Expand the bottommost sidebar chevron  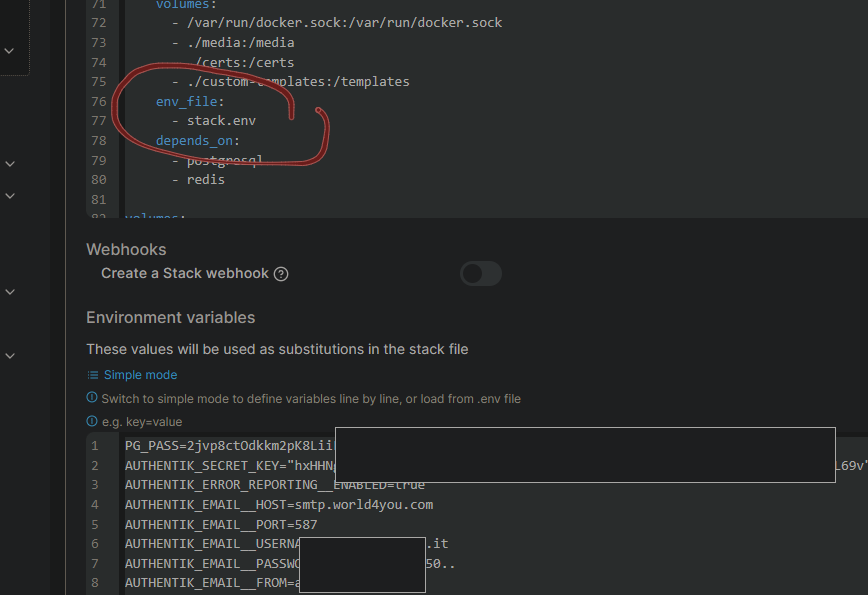pos(10,355)
